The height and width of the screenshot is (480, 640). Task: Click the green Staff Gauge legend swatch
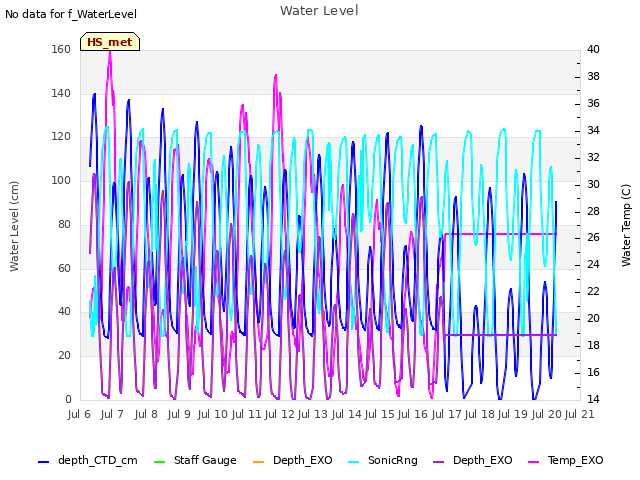(159, 462)
